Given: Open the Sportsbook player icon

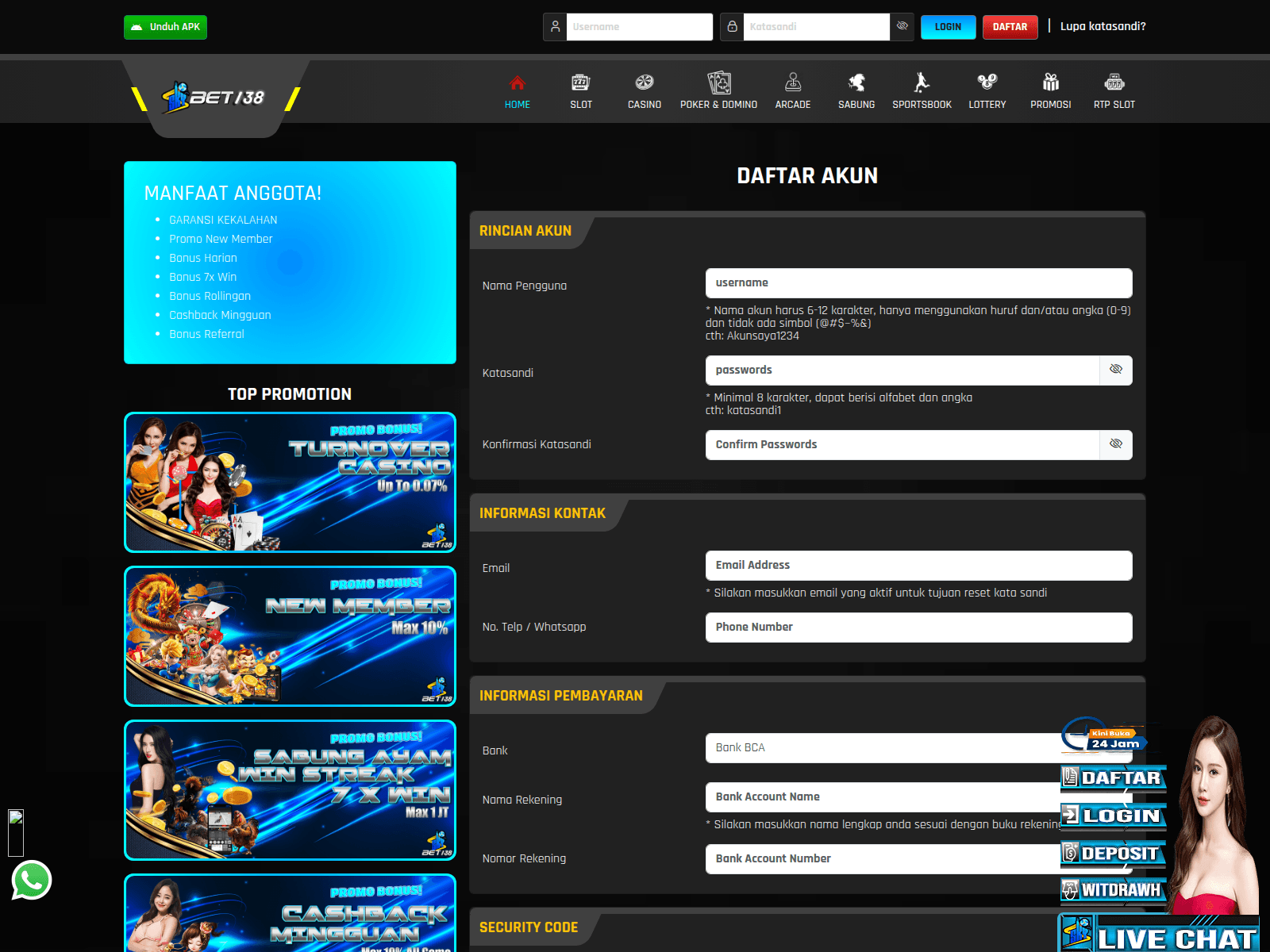Looking at the screenshot, I should pos(922,83).
